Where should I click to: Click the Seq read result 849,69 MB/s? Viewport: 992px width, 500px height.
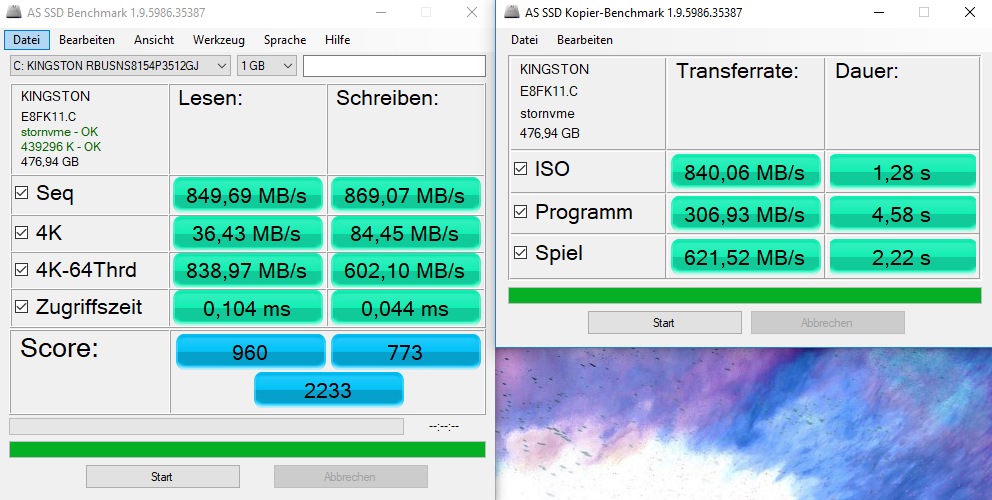(x=247, y=195)
